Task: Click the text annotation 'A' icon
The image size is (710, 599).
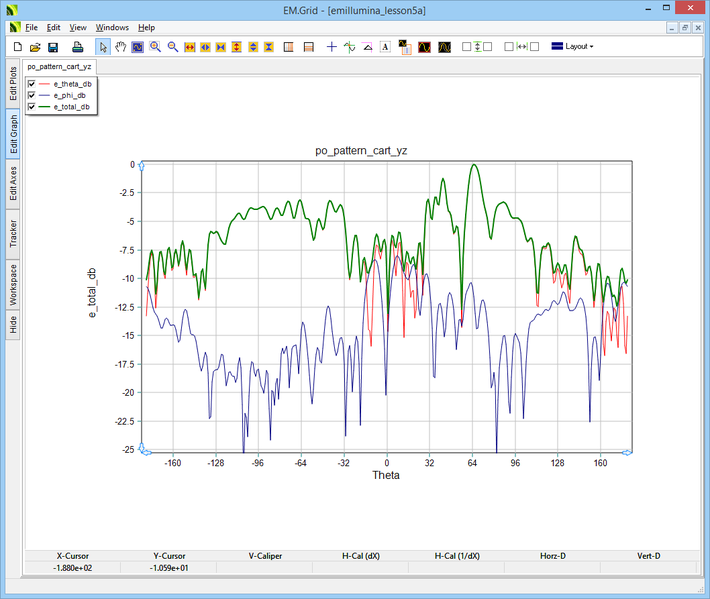Action: pos(385,47)
